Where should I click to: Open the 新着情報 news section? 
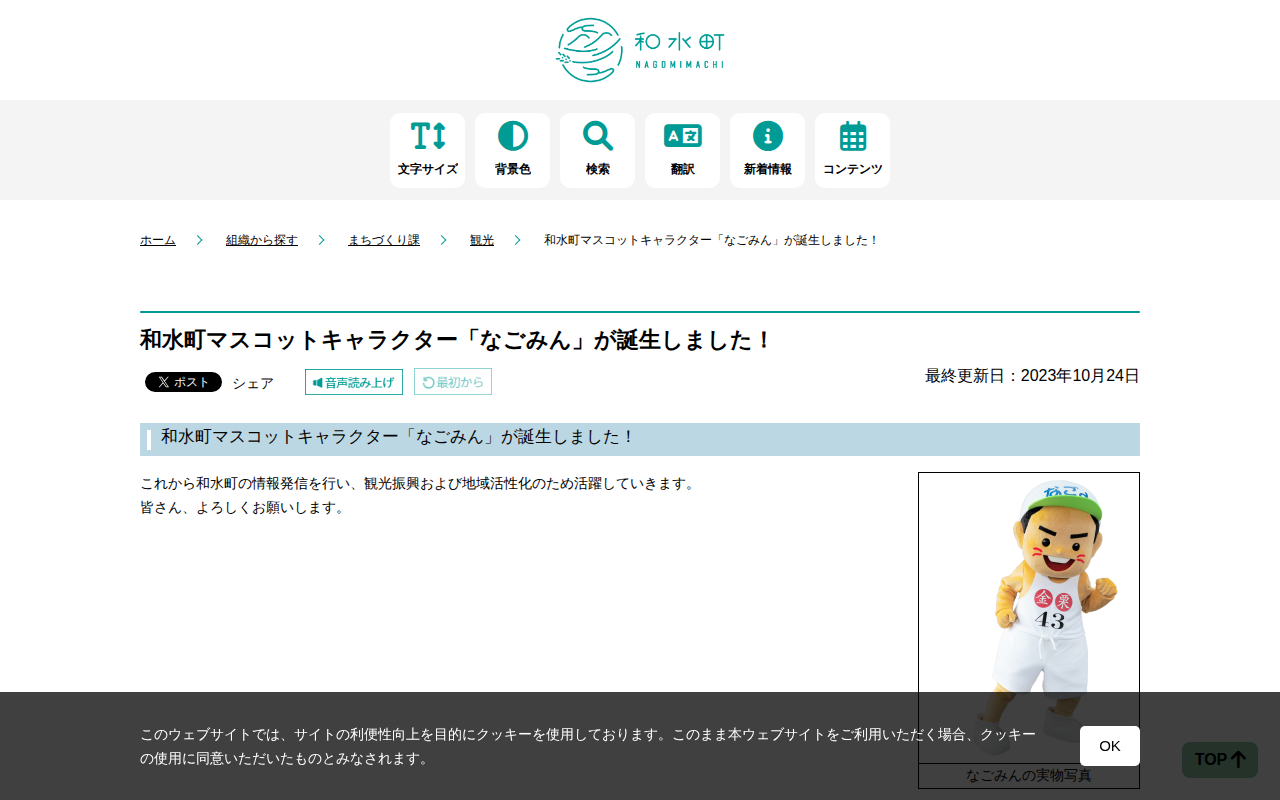point(767,150)
